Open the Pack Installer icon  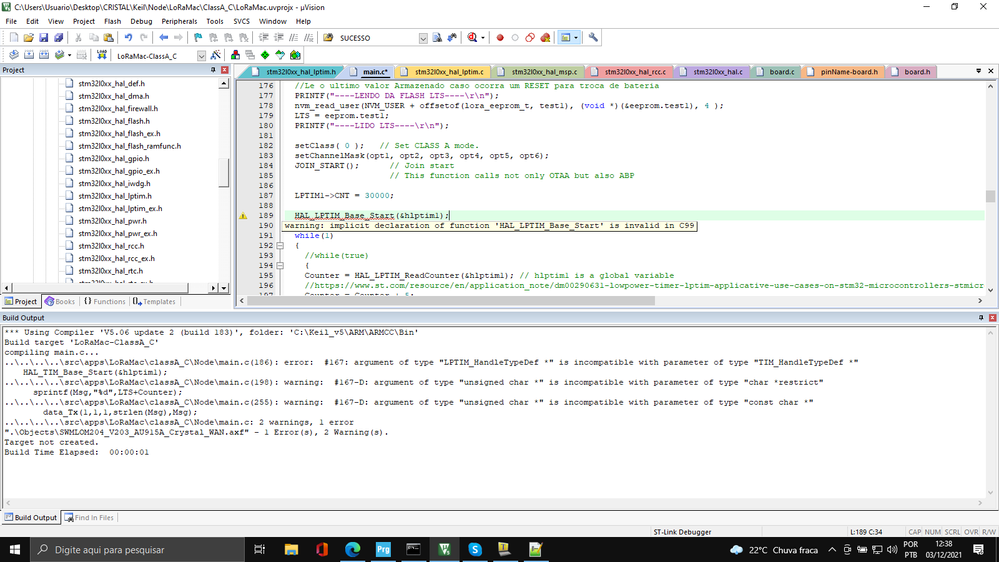[295, 55]
